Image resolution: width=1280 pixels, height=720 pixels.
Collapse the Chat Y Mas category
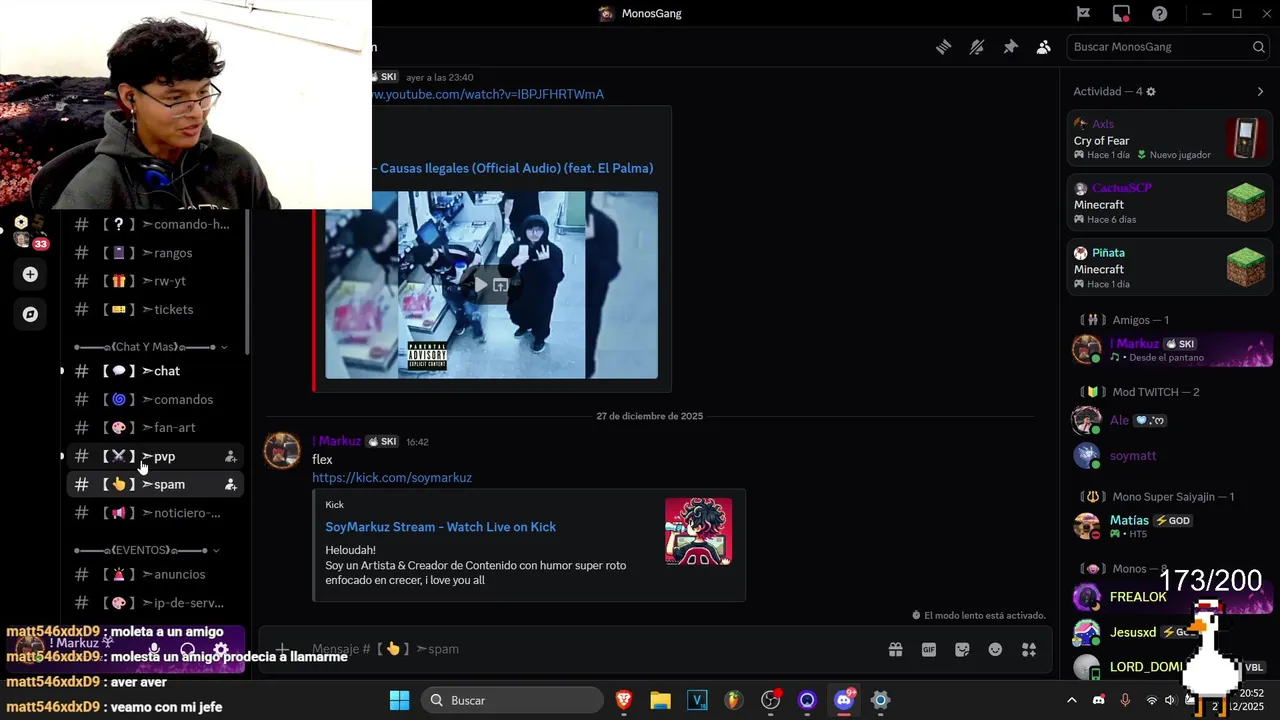pos(150,347)
